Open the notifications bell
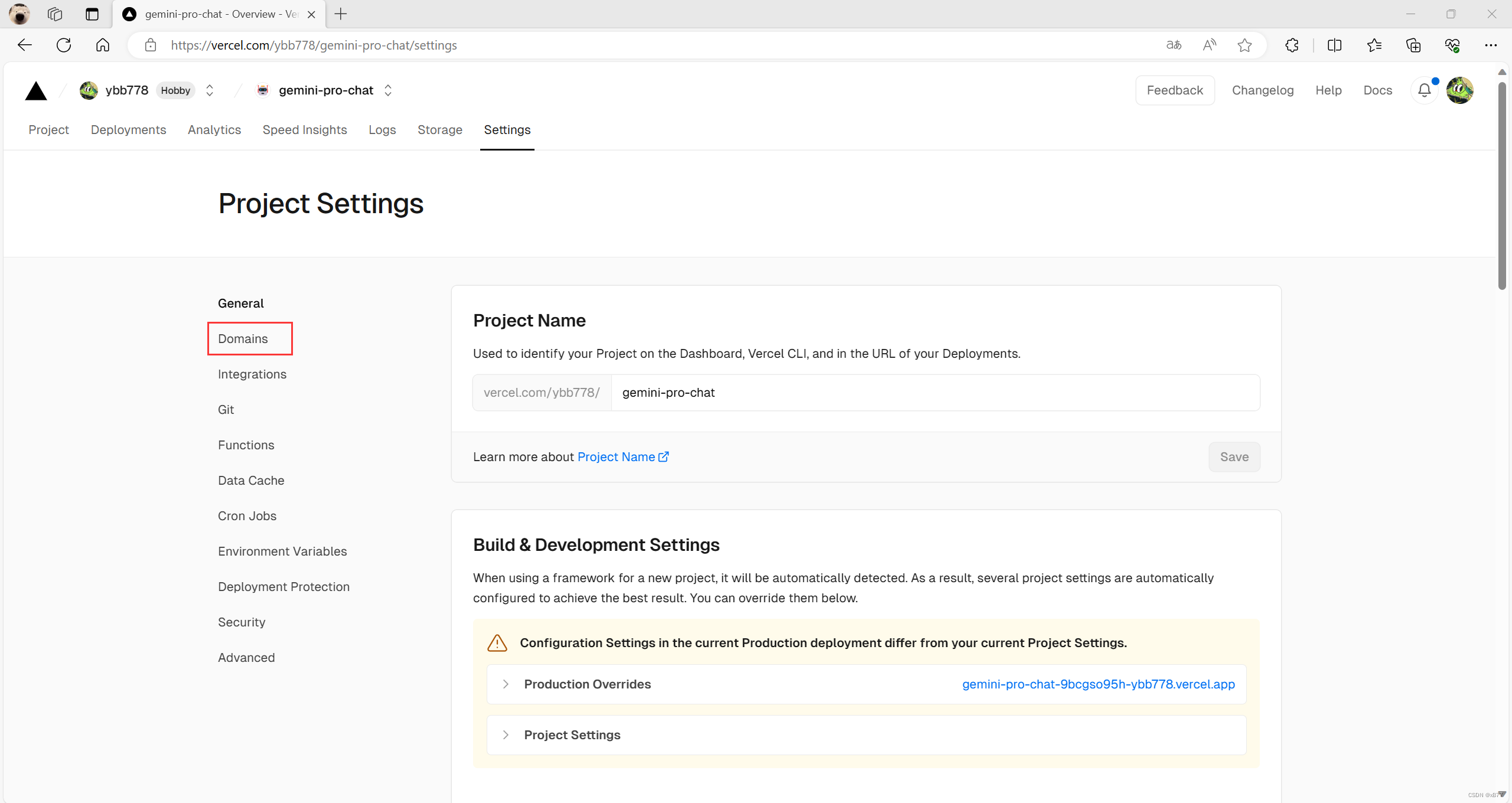This screenshot has height=803, width=1512. [x=1424, y=90]
